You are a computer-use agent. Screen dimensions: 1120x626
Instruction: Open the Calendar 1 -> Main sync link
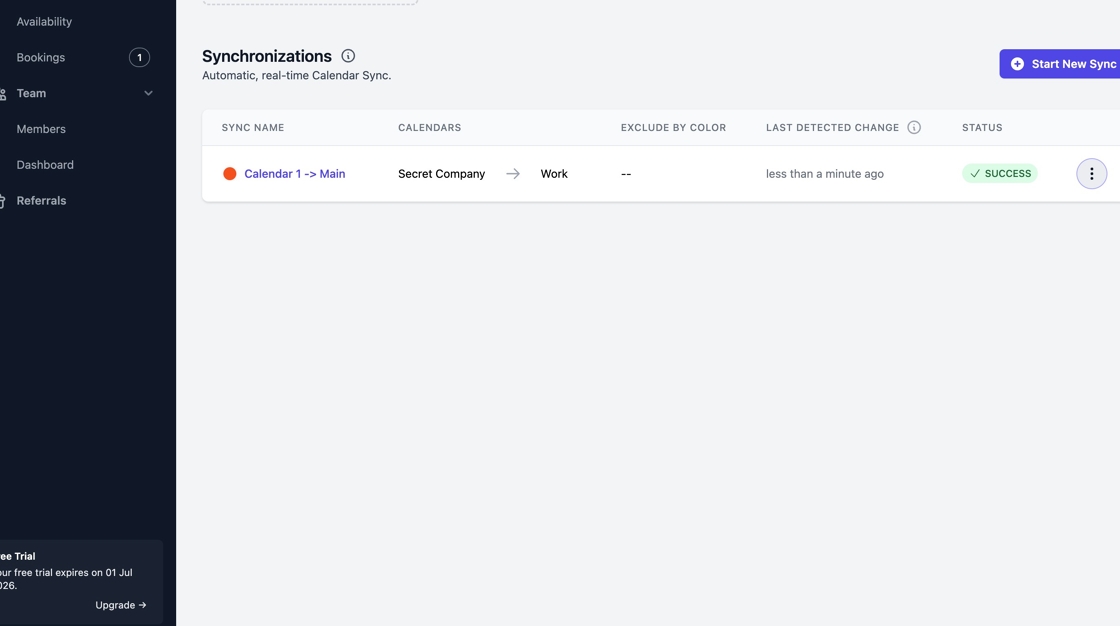coord(295,174)
